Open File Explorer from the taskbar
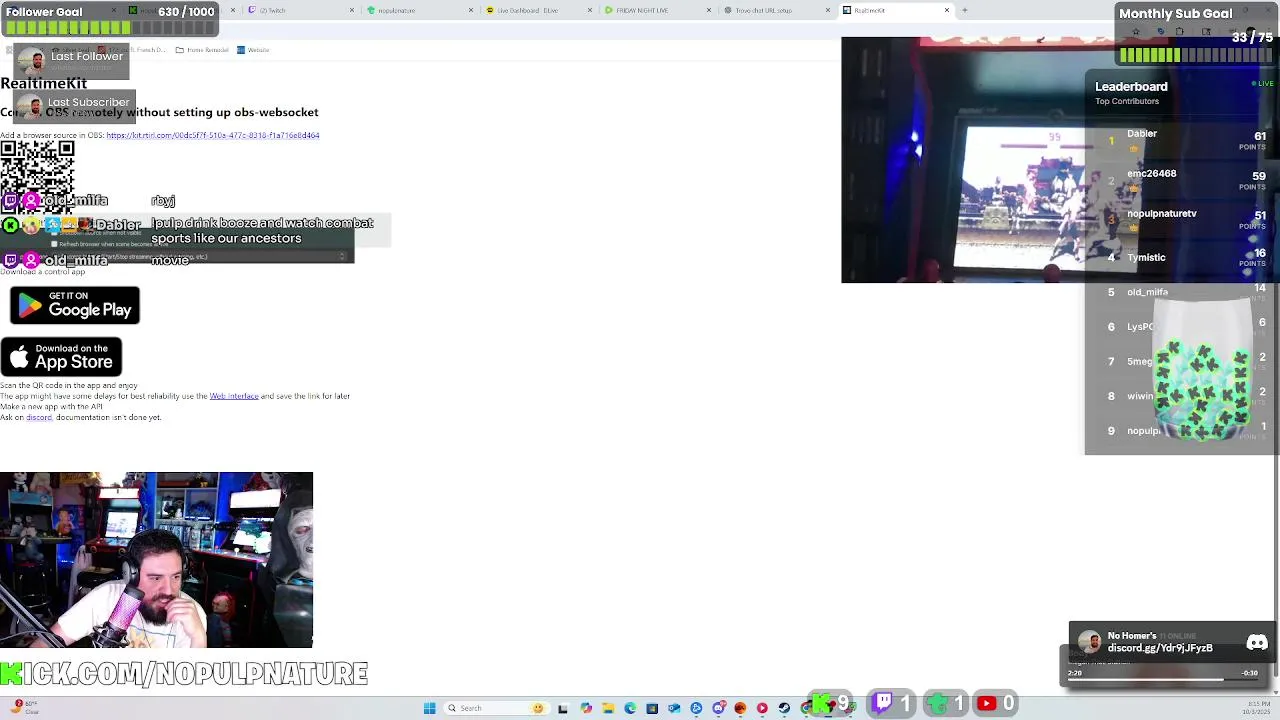Image resolution: width=1280 pixels, height=720 pixels. click(608, 708)
